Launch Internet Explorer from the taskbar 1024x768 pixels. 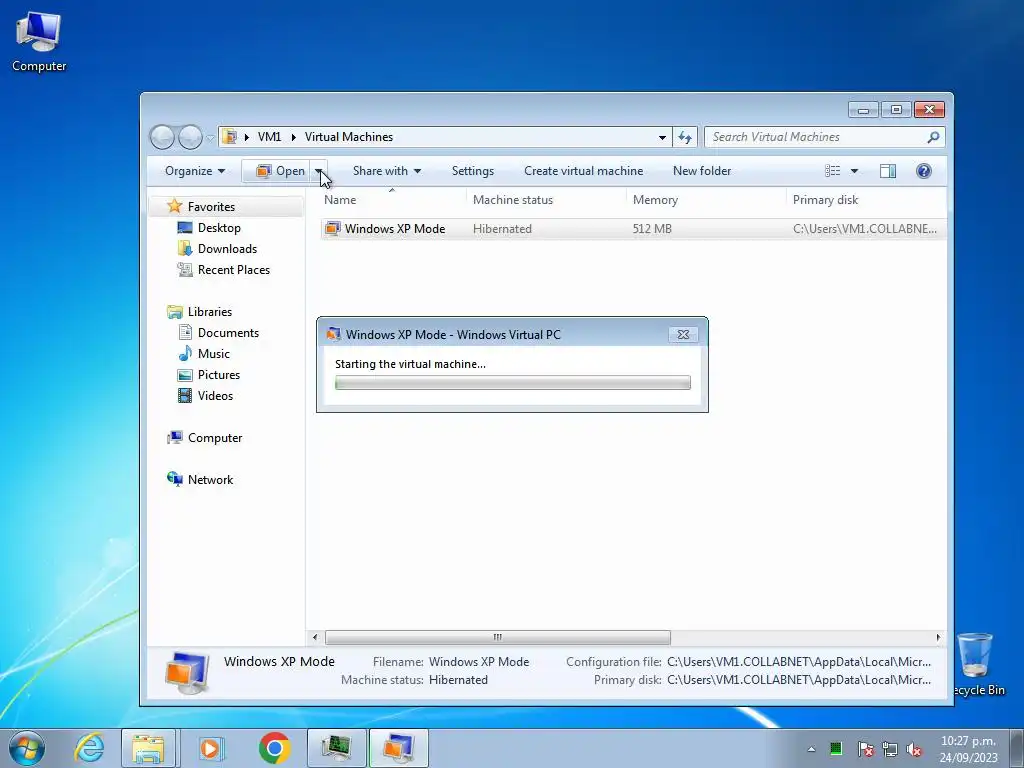tap(89, 748)
